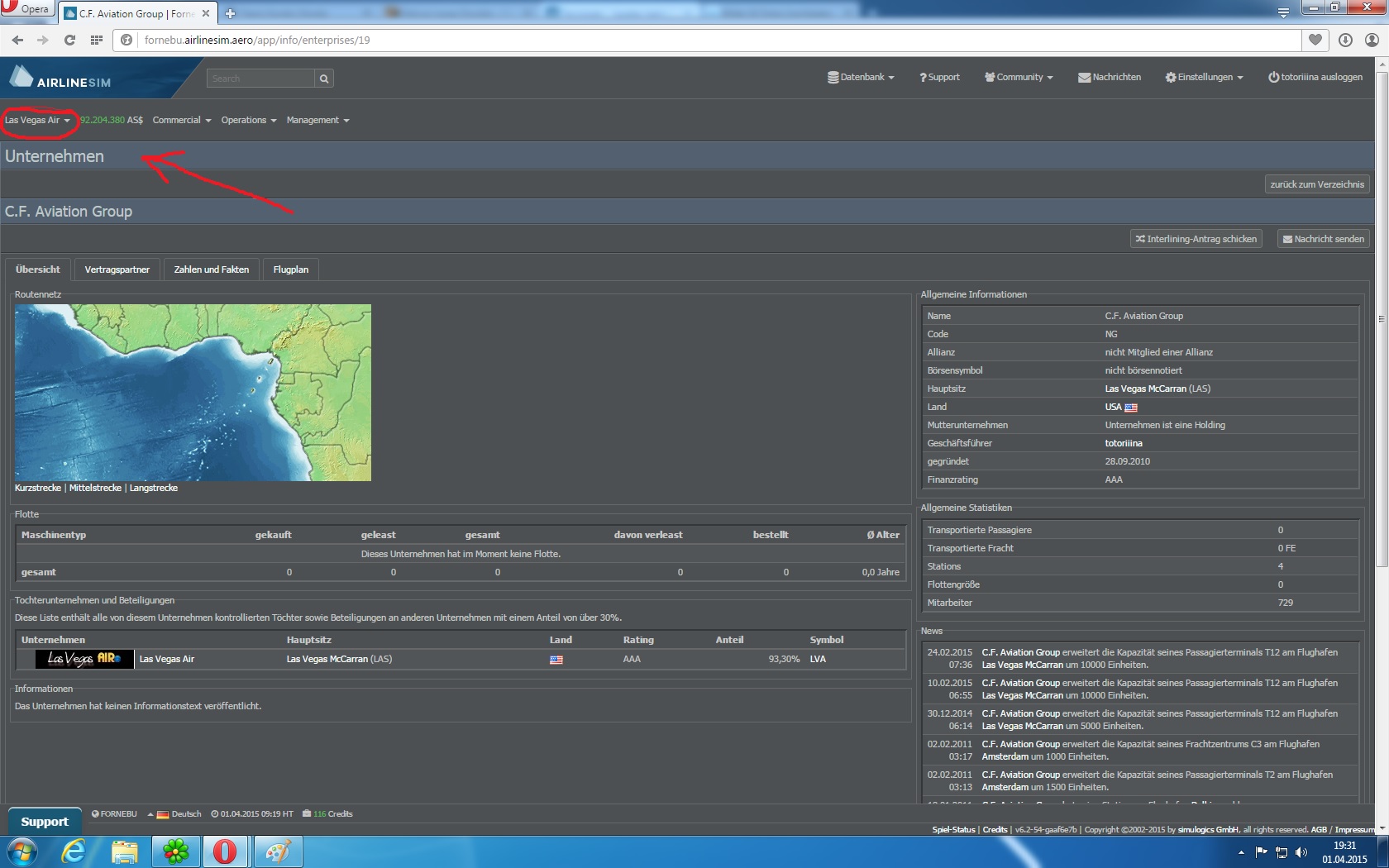Click Nachricht senden button
The image size is (1389, 868).
click(1324, 239)
